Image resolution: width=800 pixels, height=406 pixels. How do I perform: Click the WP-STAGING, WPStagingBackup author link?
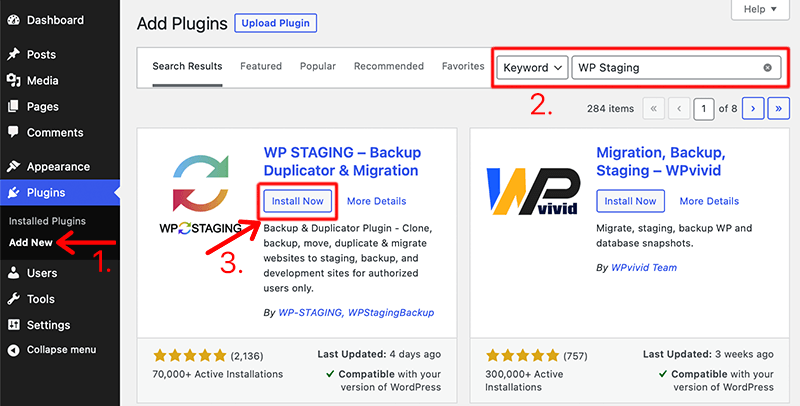[356, 313]
